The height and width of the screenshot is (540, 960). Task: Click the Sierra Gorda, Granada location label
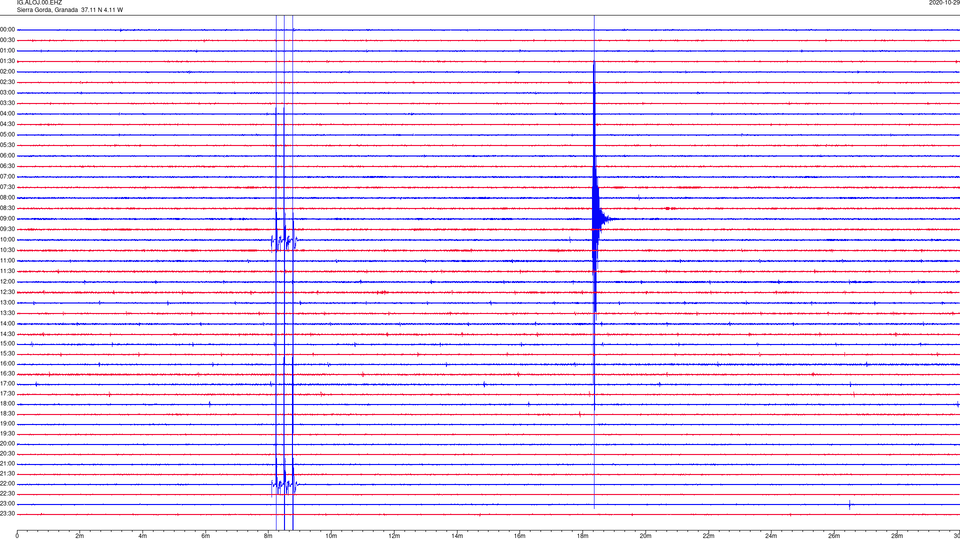click(48, 10)
